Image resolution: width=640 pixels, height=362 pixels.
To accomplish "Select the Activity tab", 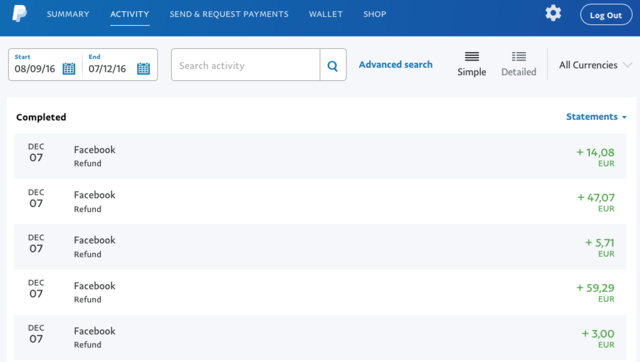I will point(130,14).
